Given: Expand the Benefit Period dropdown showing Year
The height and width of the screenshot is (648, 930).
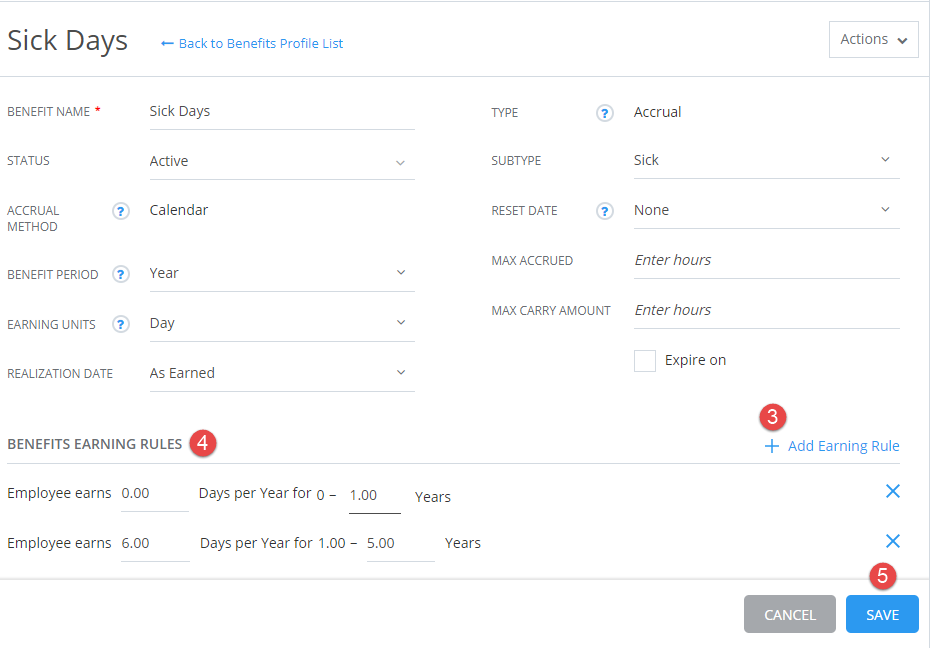Looking at the screenshot, I should click(x=282, y=273).
